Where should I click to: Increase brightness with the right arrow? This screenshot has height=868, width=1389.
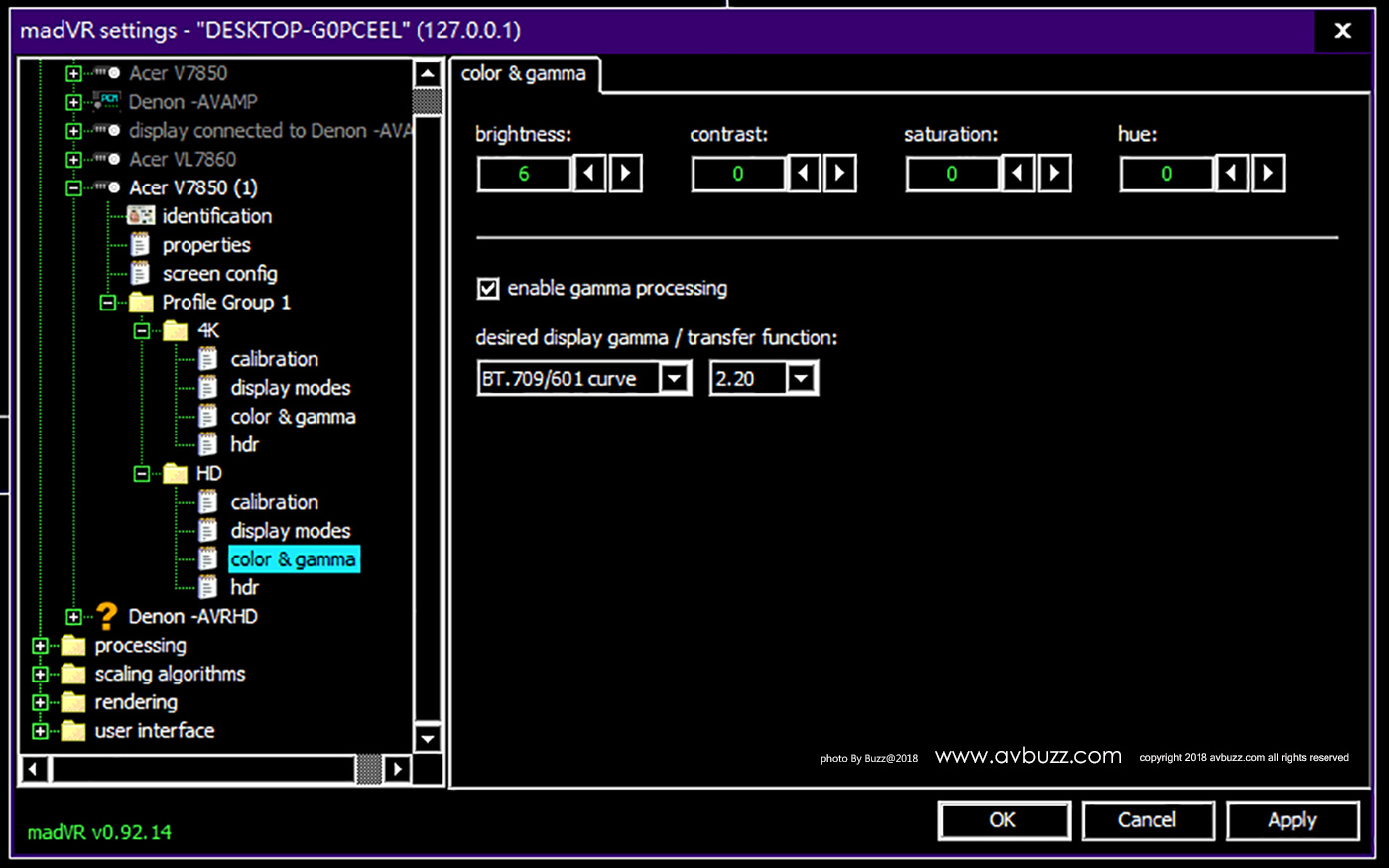[625, 174]
